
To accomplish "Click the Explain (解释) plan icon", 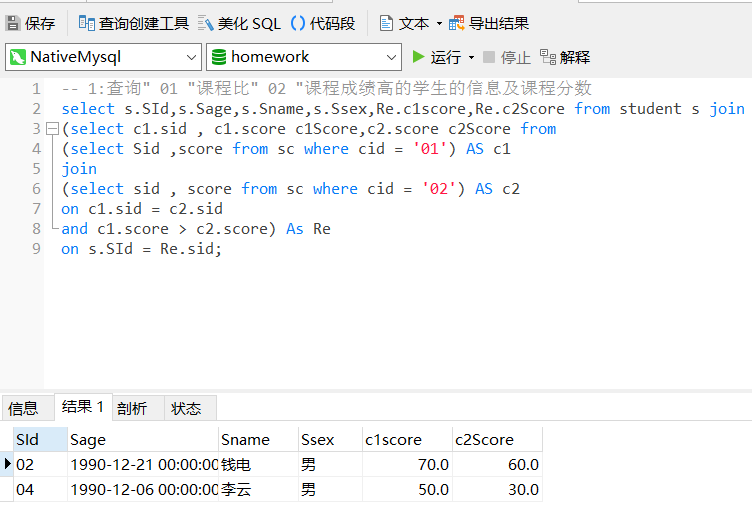I will [548, 57].
